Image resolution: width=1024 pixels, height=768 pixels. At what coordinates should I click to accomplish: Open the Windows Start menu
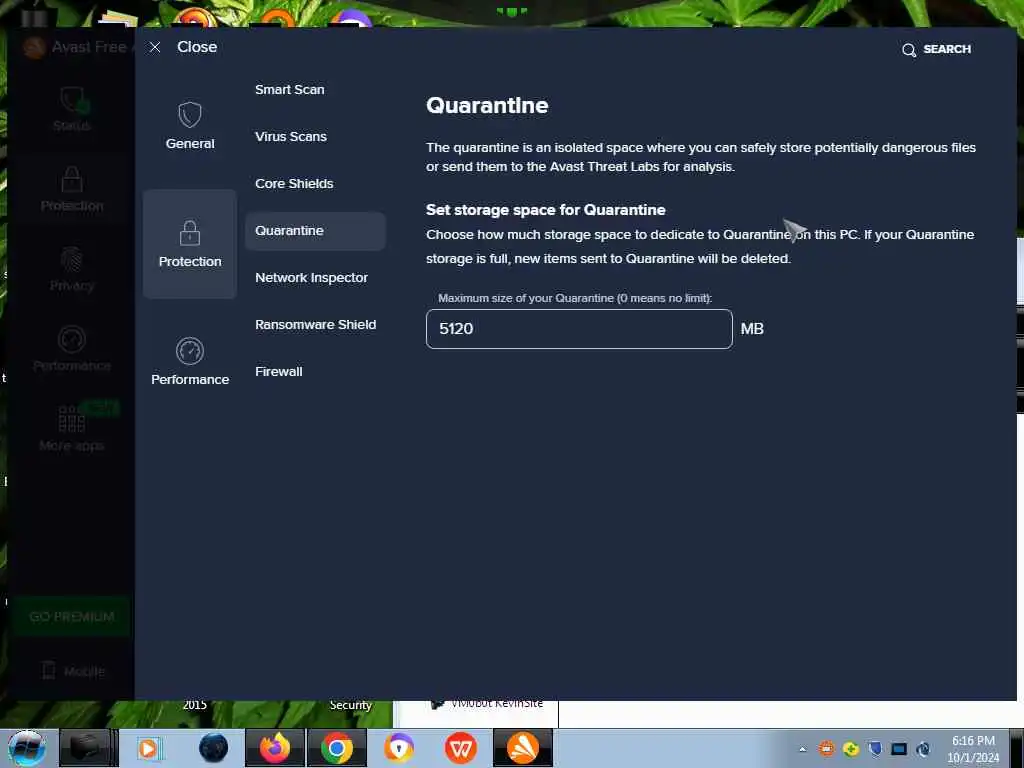coord(26,748)
